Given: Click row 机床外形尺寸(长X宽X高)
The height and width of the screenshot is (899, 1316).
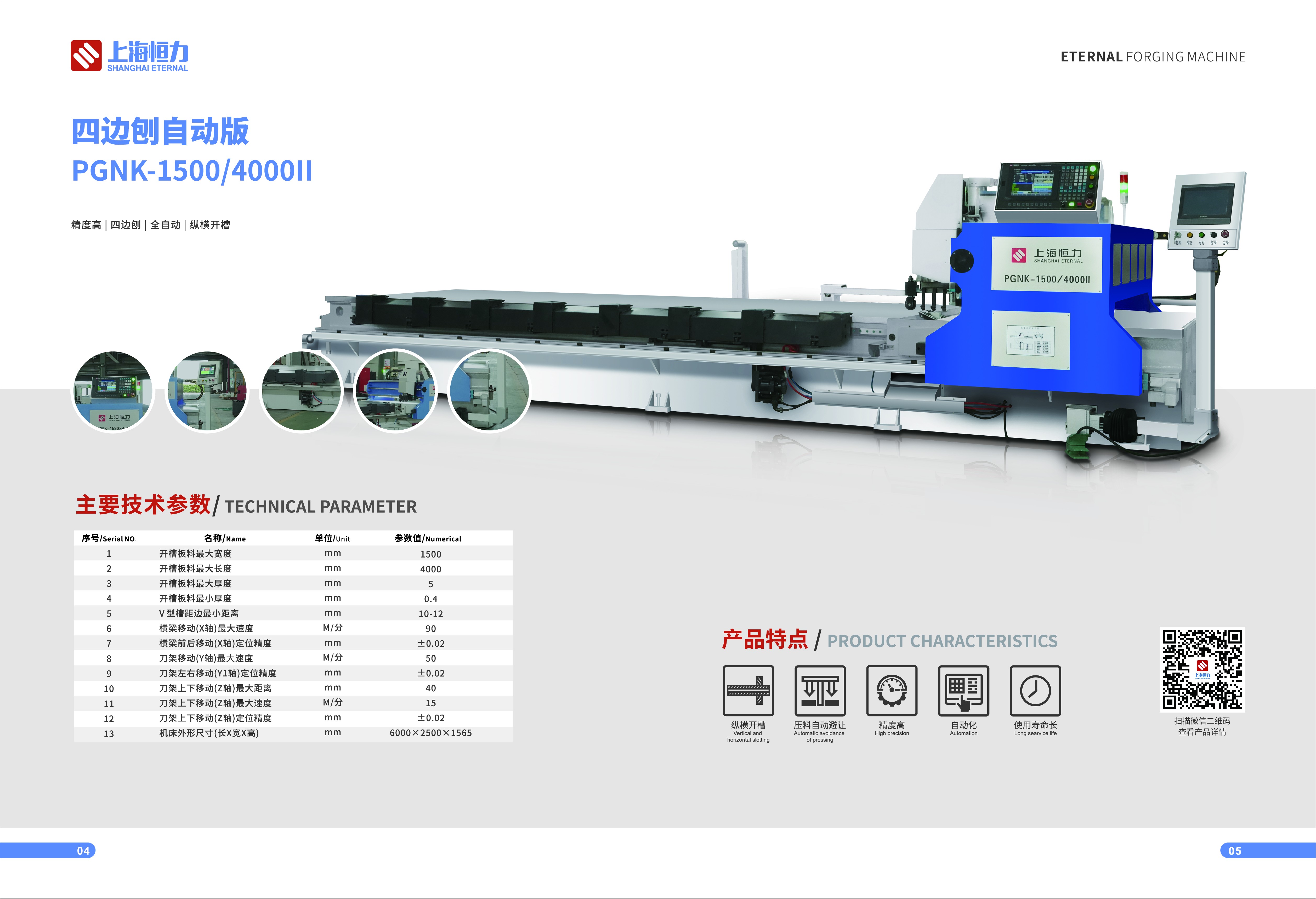Looking at the screenshot, I should (x=293, y=733).
